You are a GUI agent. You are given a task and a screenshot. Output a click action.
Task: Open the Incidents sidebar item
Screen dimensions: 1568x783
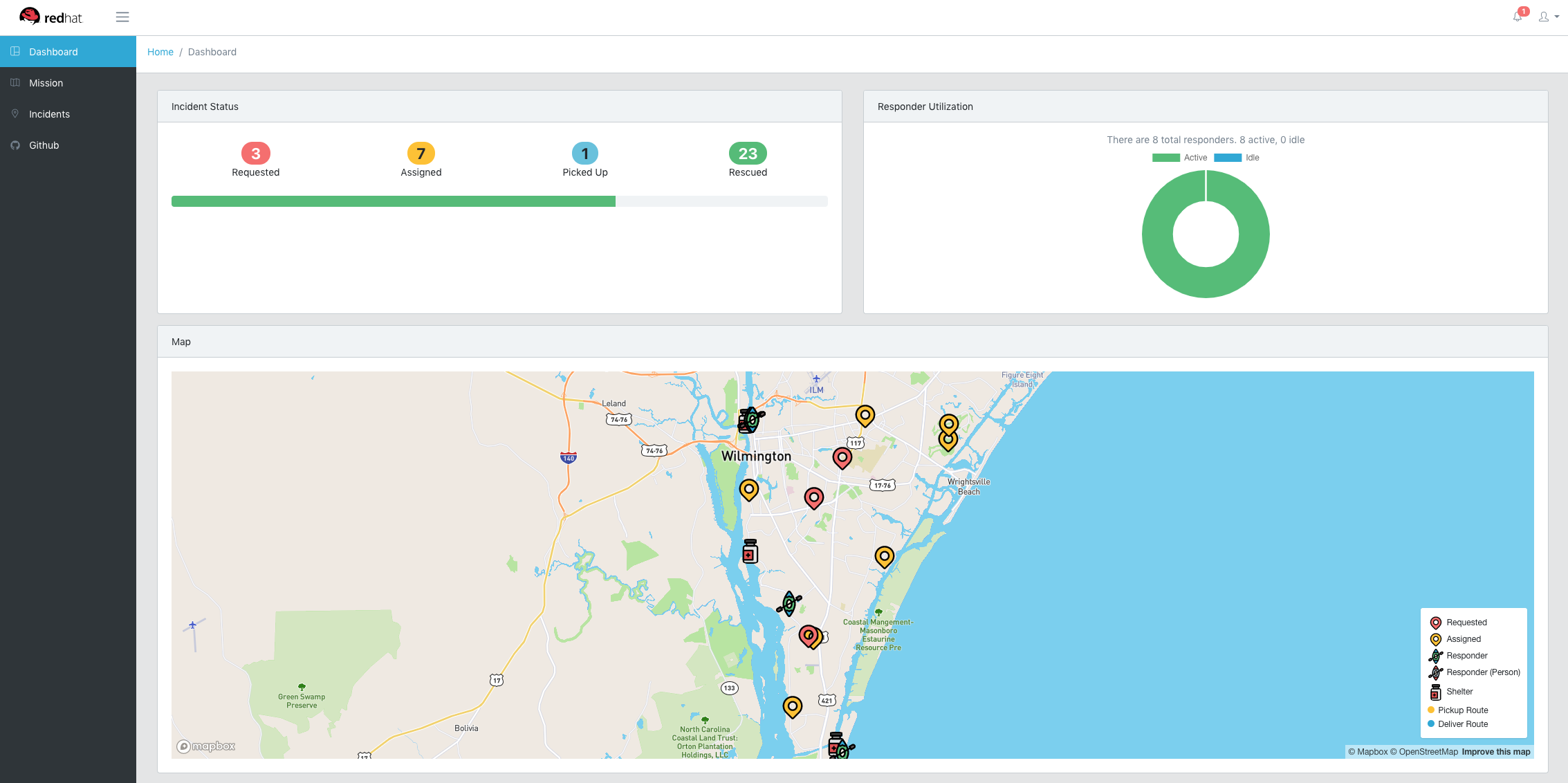(x=49, y=114)
